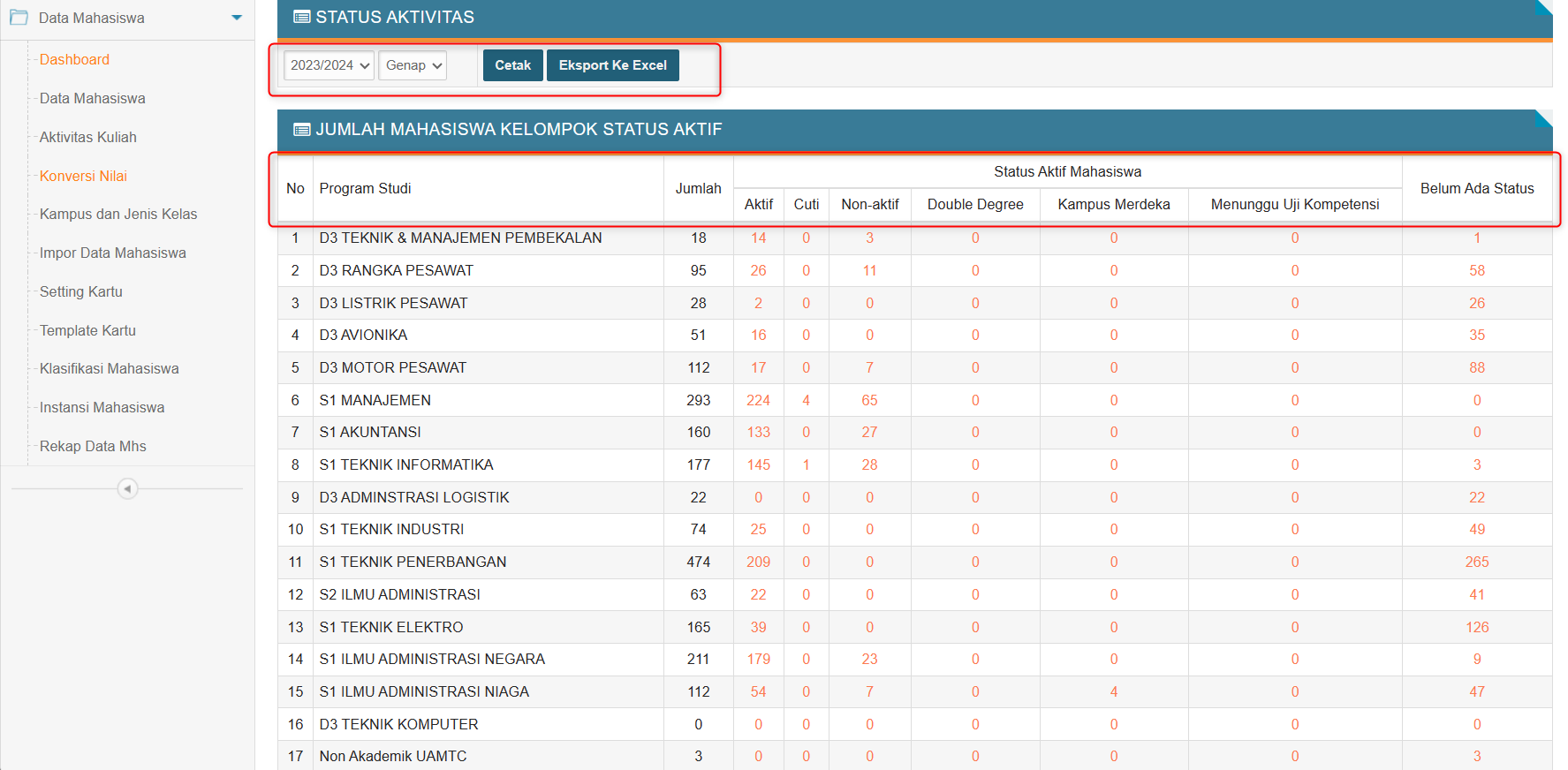Click the table icon beside JUMLAH MAHASISWA header
This screenshot has height=770, width=1568.
coord(301,130)
